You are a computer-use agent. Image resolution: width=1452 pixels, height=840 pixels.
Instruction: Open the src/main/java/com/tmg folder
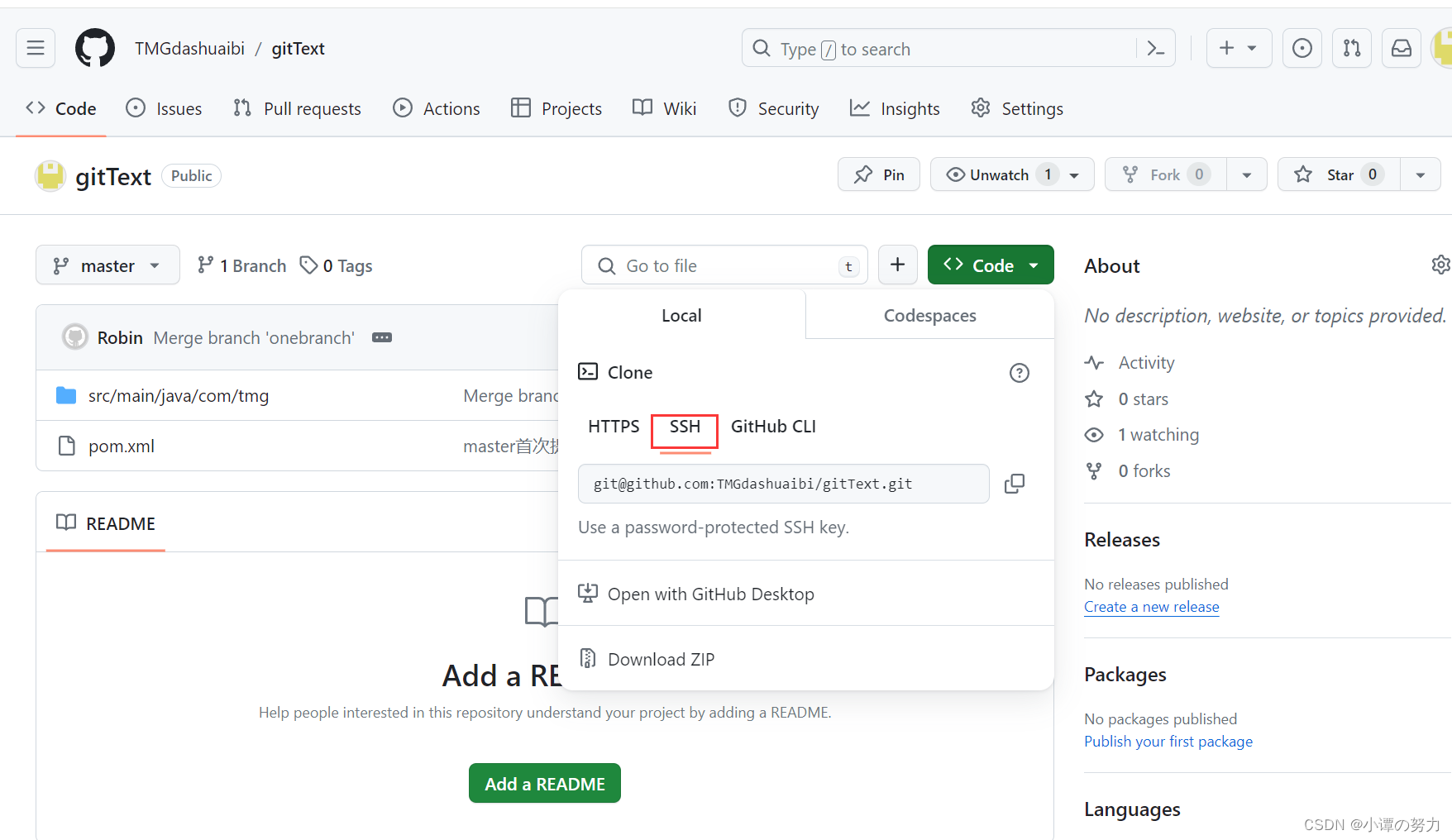(179, 395)
